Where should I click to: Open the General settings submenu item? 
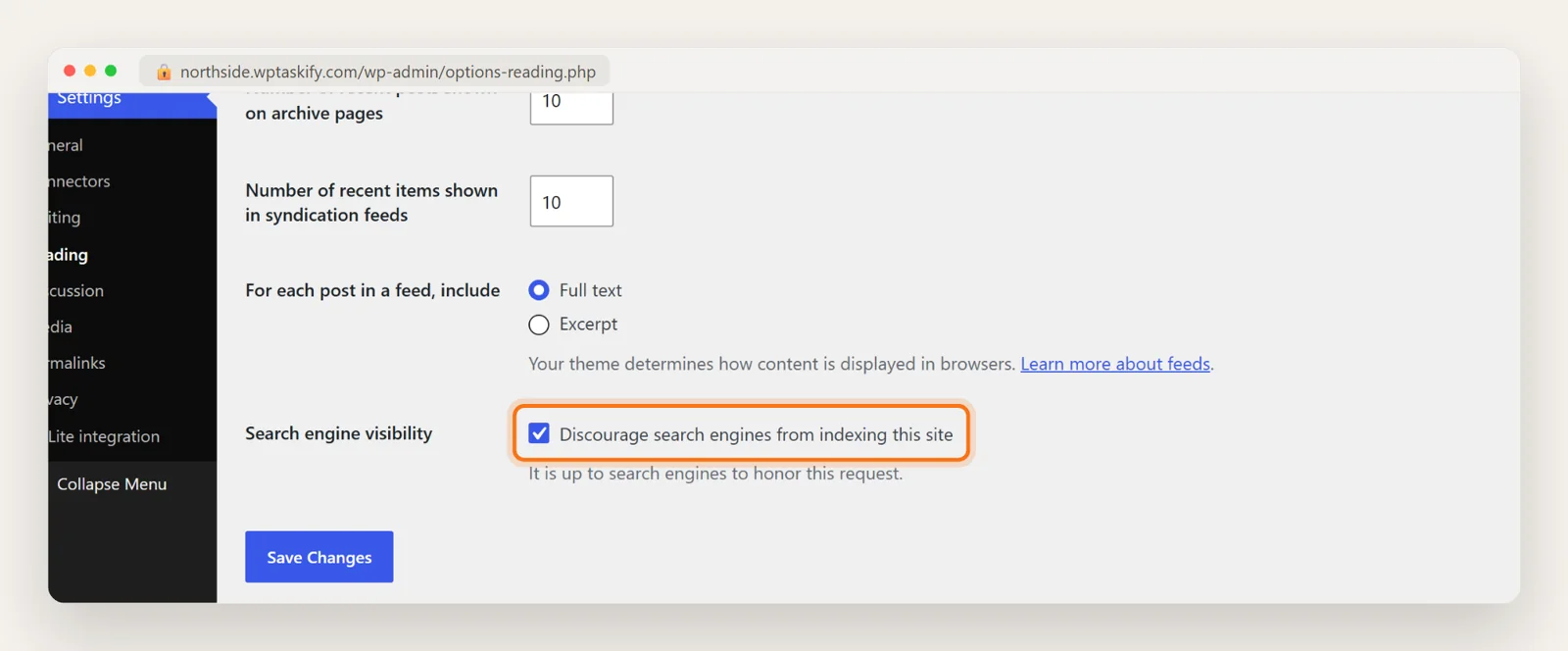(x=66, y=145)
